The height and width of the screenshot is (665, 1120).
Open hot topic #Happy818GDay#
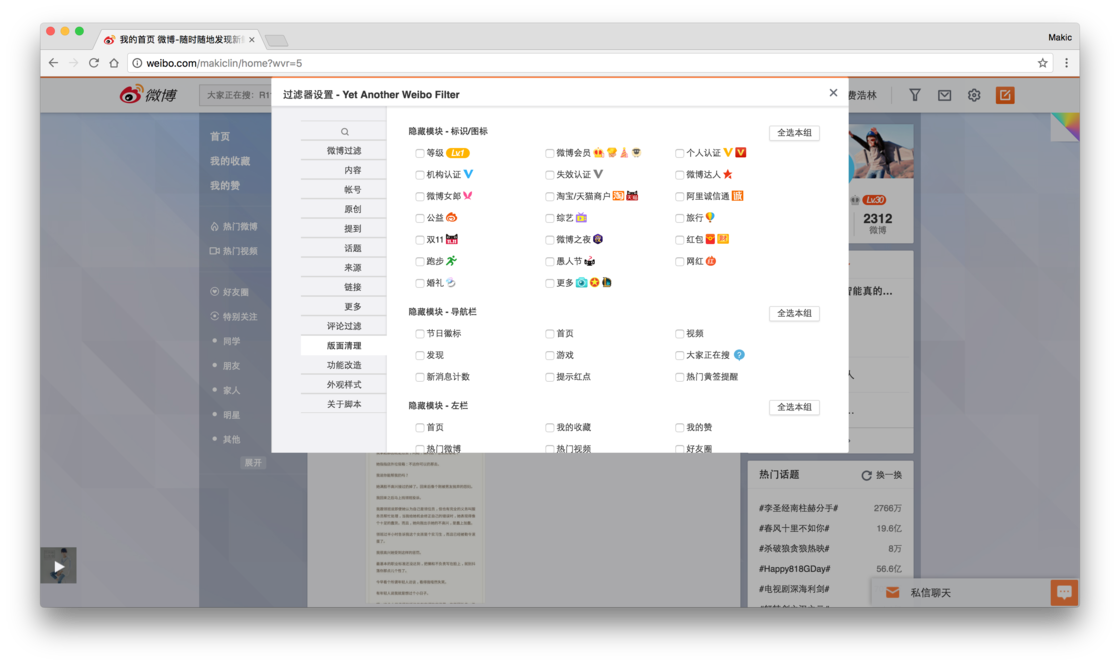[794, 569]
